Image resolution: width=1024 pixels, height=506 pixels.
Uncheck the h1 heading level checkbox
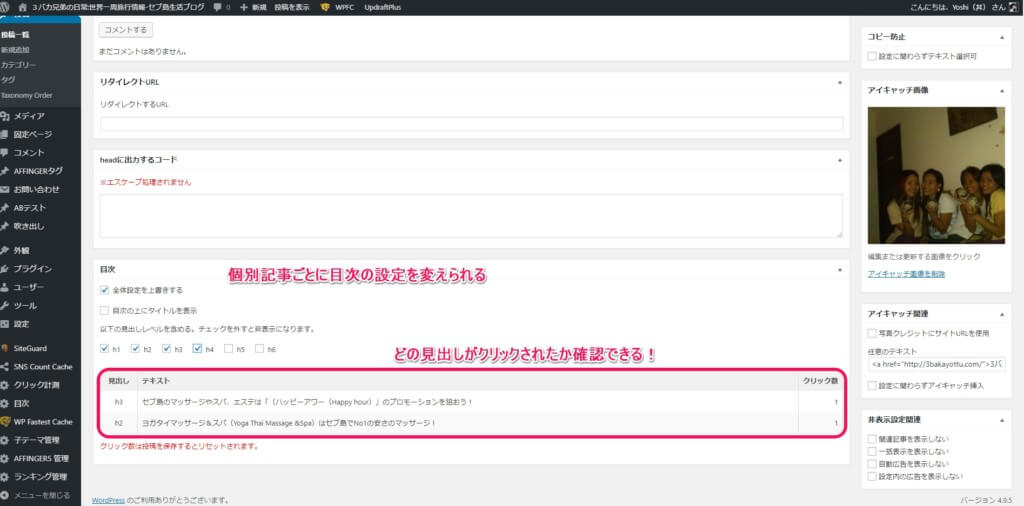click(104, 349)
